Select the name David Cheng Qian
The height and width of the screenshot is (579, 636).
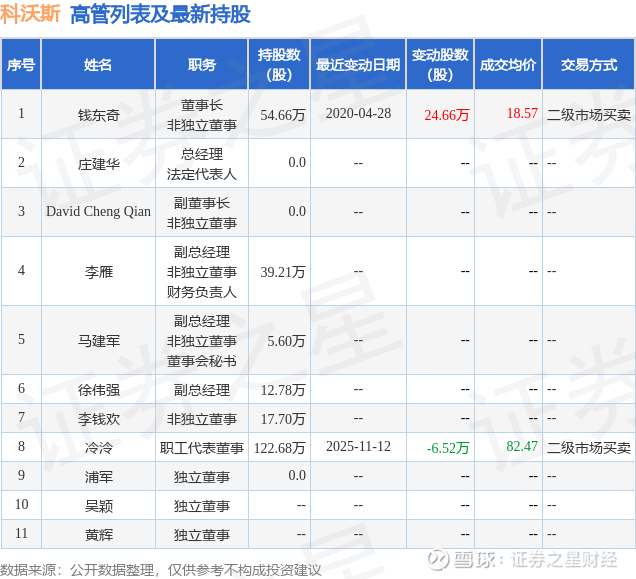pyautogui.click(x=98, y=211)
